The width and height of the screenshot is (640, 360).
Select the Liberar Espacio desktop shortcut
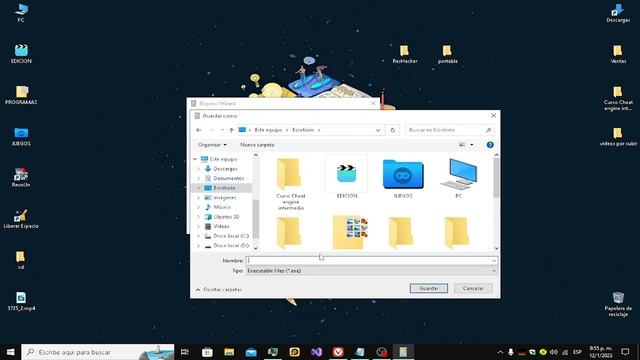tap(21, 219)
